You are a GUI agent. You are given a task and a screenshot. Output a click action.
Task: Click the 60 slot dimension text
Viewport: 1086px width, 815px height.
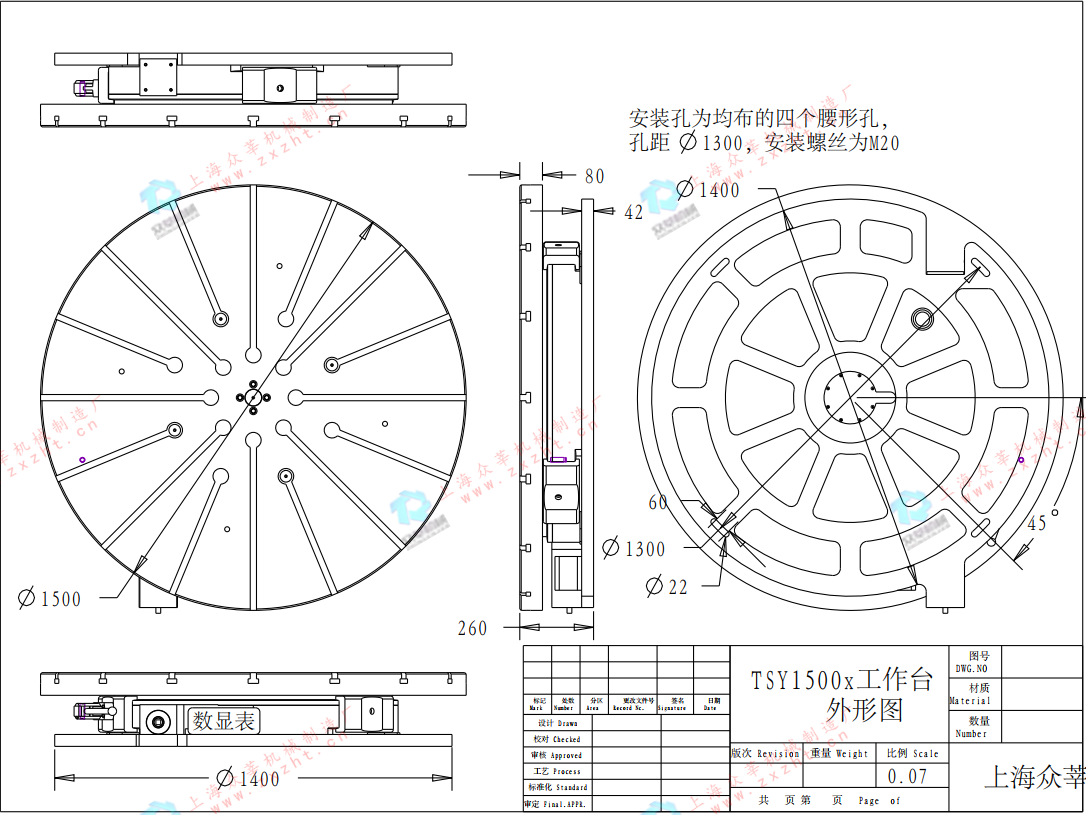658,502
